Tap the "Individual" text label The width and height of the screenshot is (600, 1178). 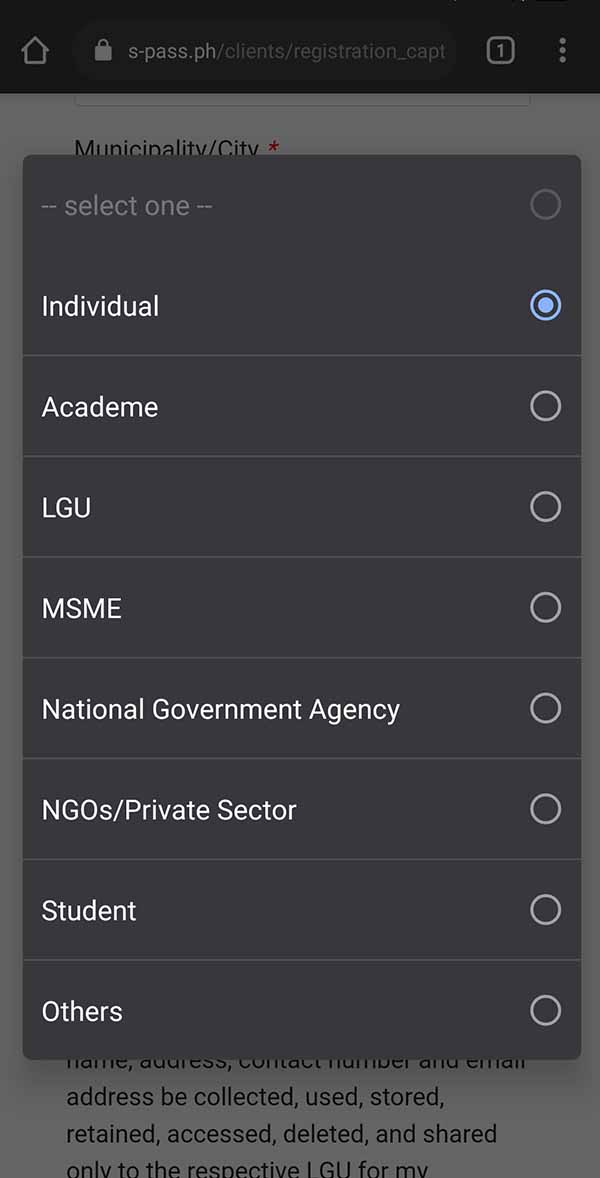pos(100,306)
